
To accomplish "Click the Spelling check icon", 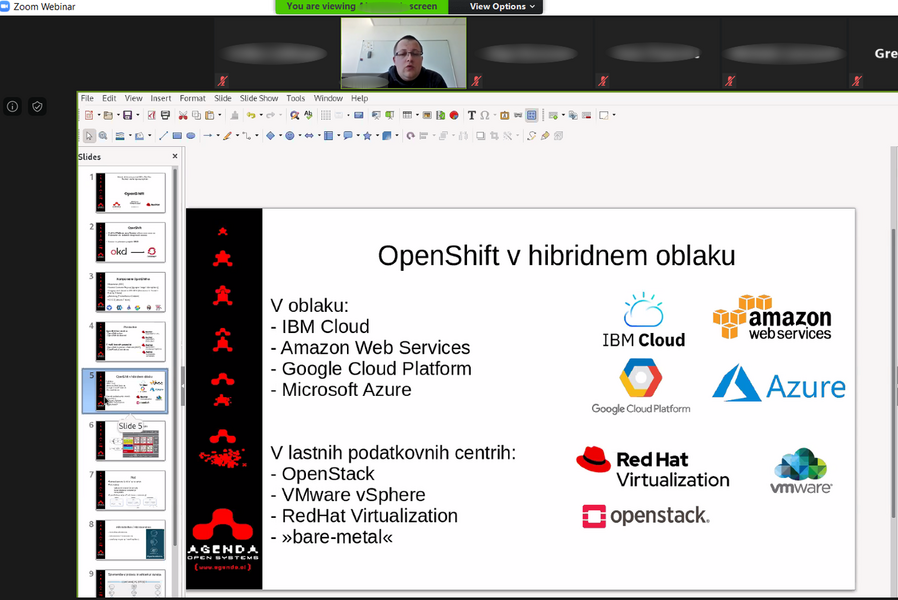I will (x=308, y=115).
